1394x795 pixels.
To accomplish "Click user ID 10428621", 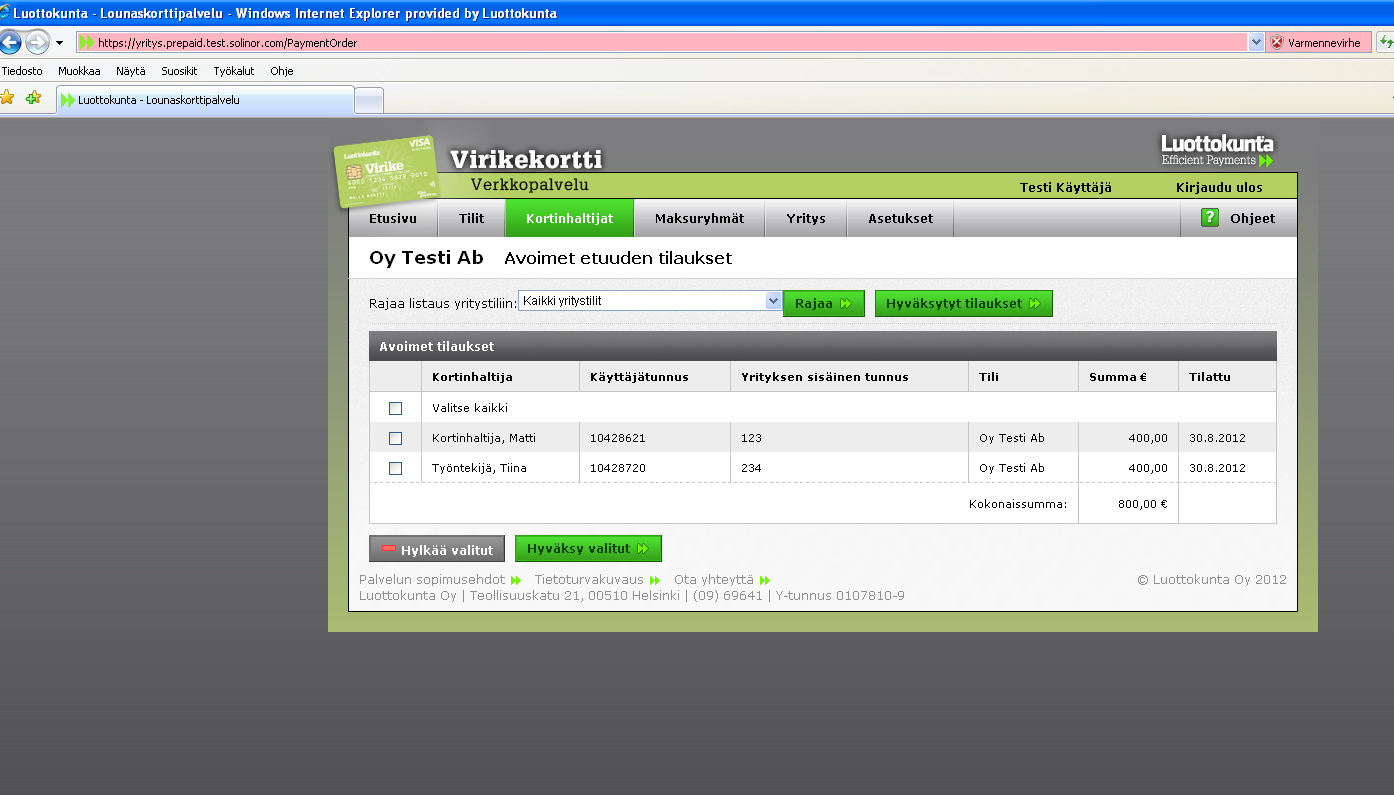I will pos(617,438).
